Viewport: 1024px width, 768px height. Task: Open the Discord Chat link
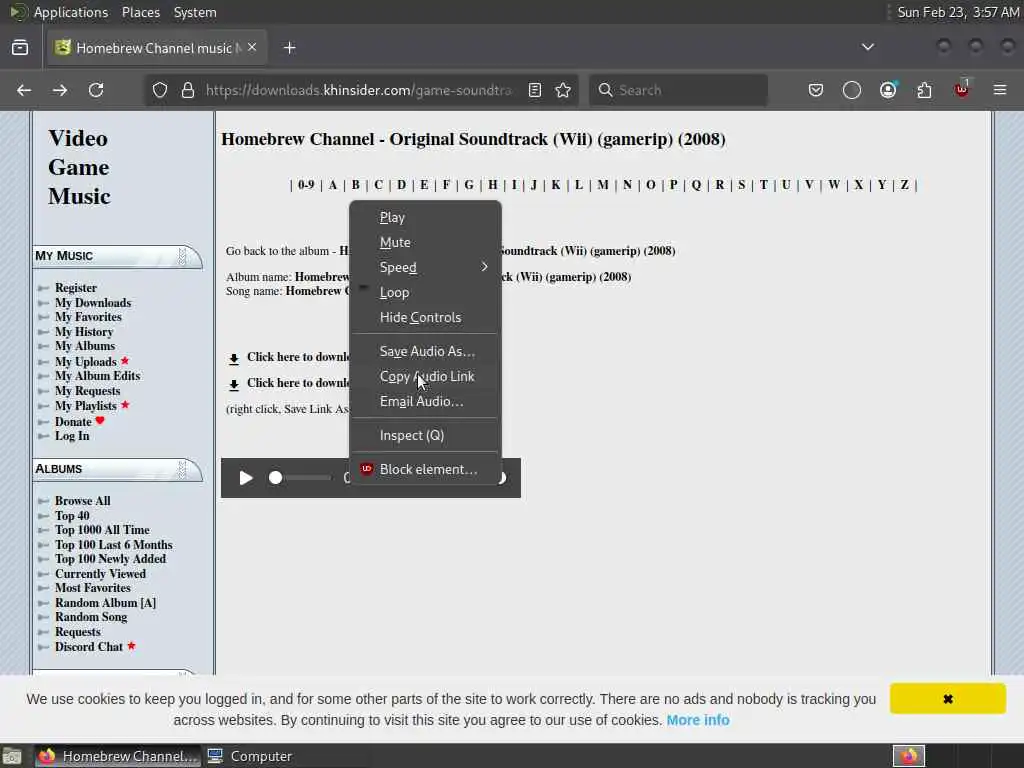tap(89, 647)
